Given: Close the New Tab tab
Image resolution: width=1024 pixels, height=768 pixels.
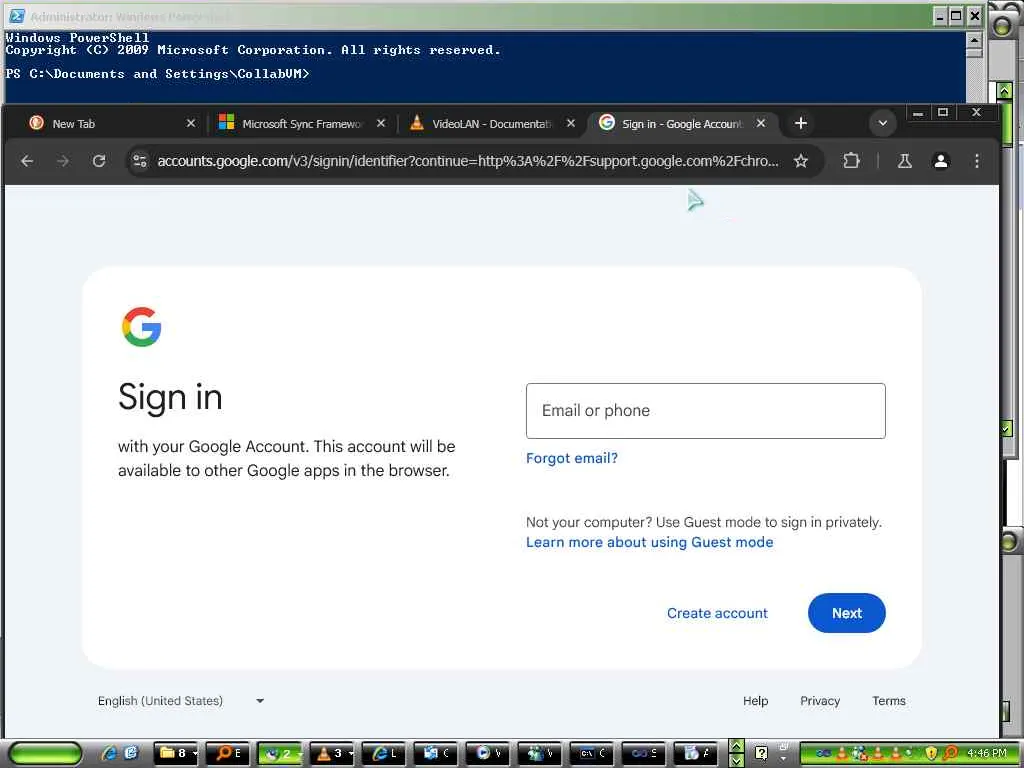Looking at the screenshot, I should click(191, 123).
